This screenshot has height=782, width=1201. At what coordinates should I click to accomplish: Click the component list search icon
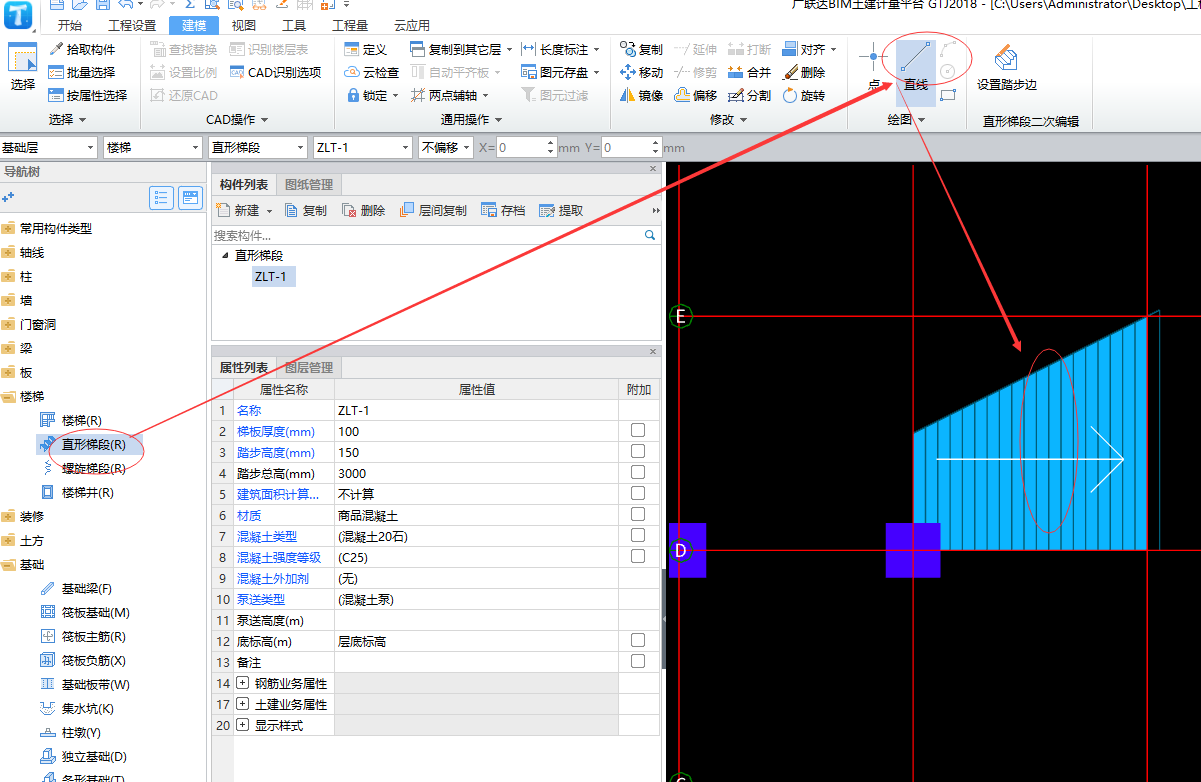[x=650, y=235]
